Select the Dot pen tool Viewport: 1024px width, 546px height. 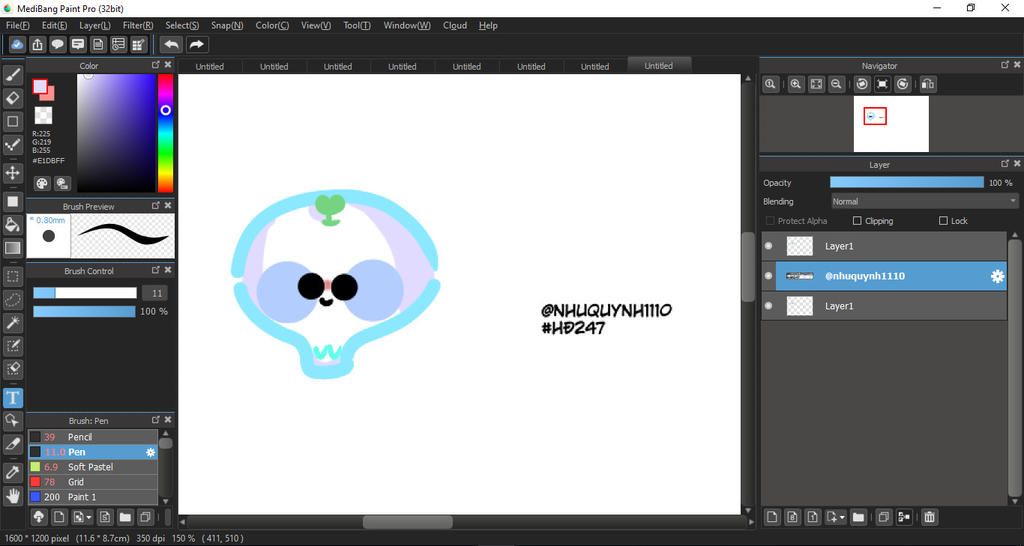[12, 144]
